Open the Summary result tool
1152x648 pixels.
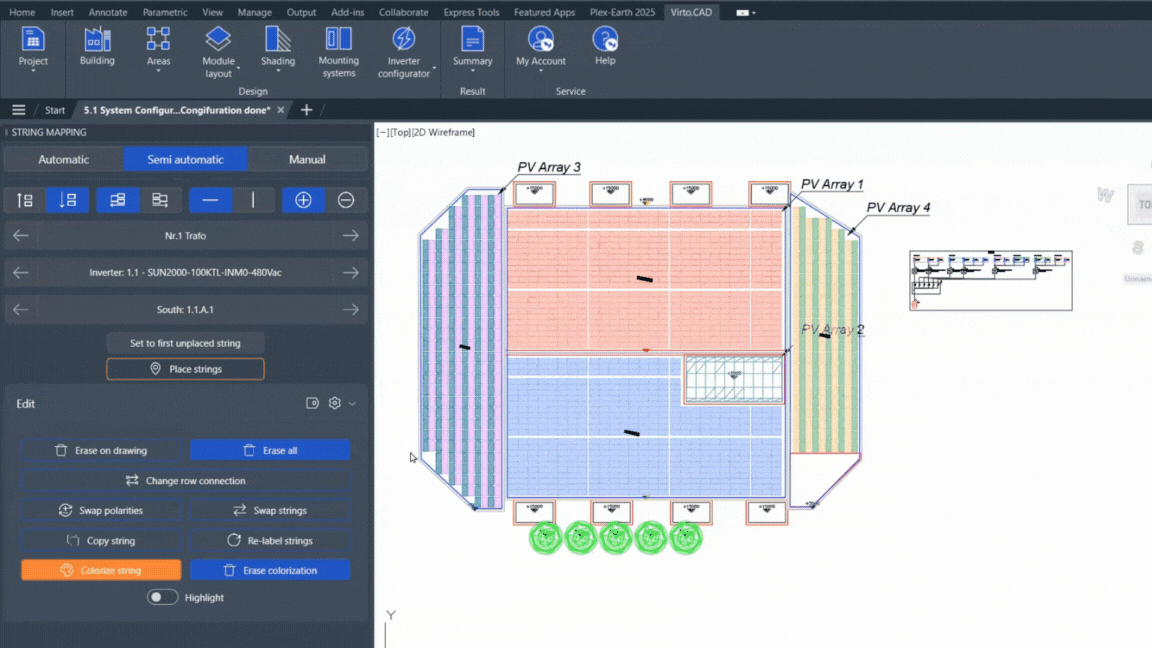(472, 48)
